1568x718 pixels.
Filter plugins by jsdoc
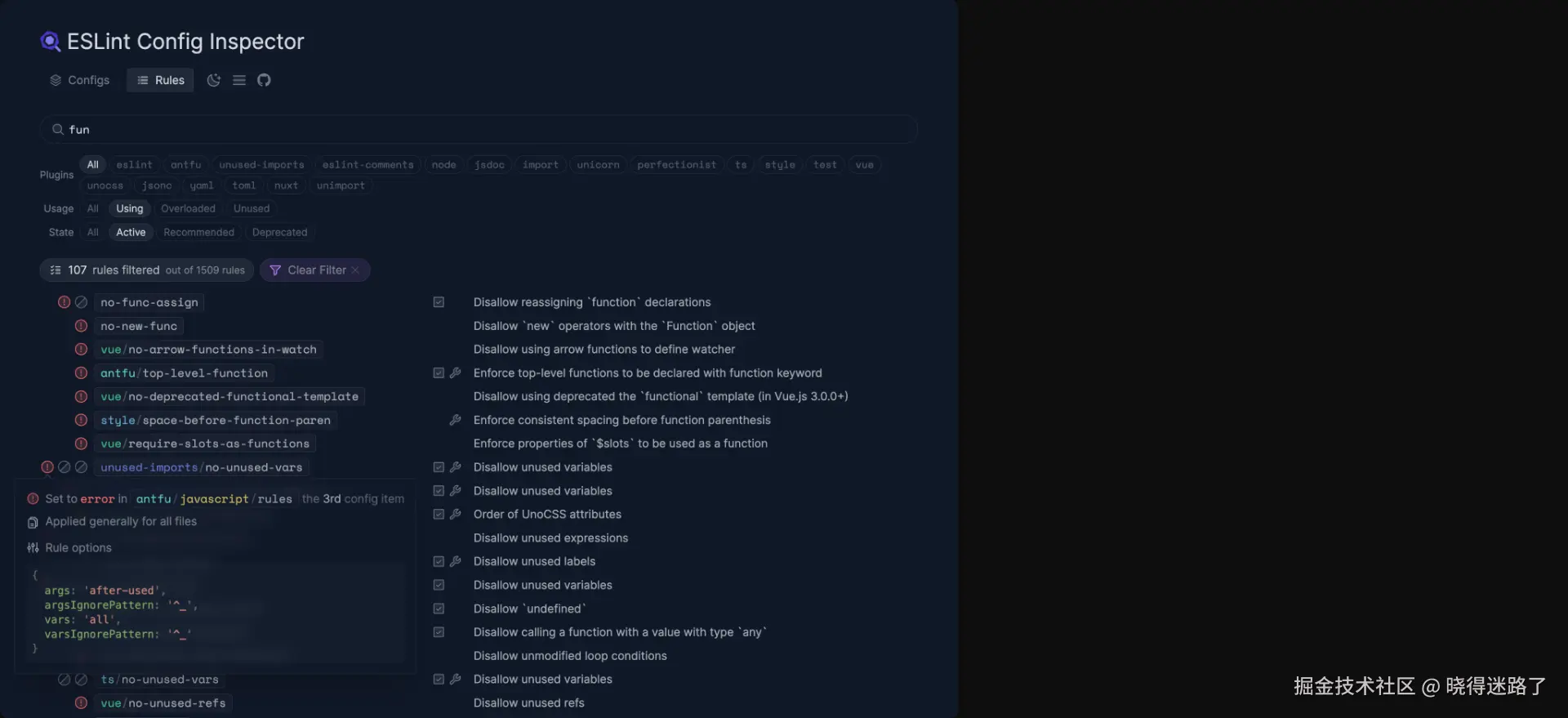tap(490, 165)
